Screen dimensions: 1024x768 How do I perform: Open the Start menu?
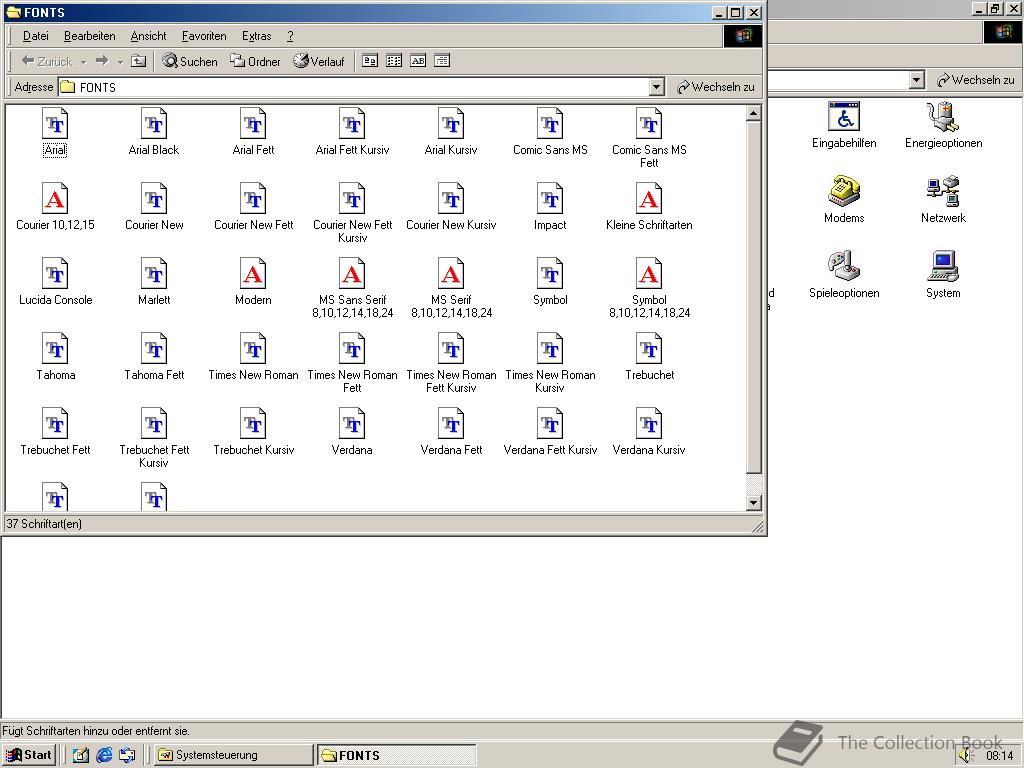[29, 755]
